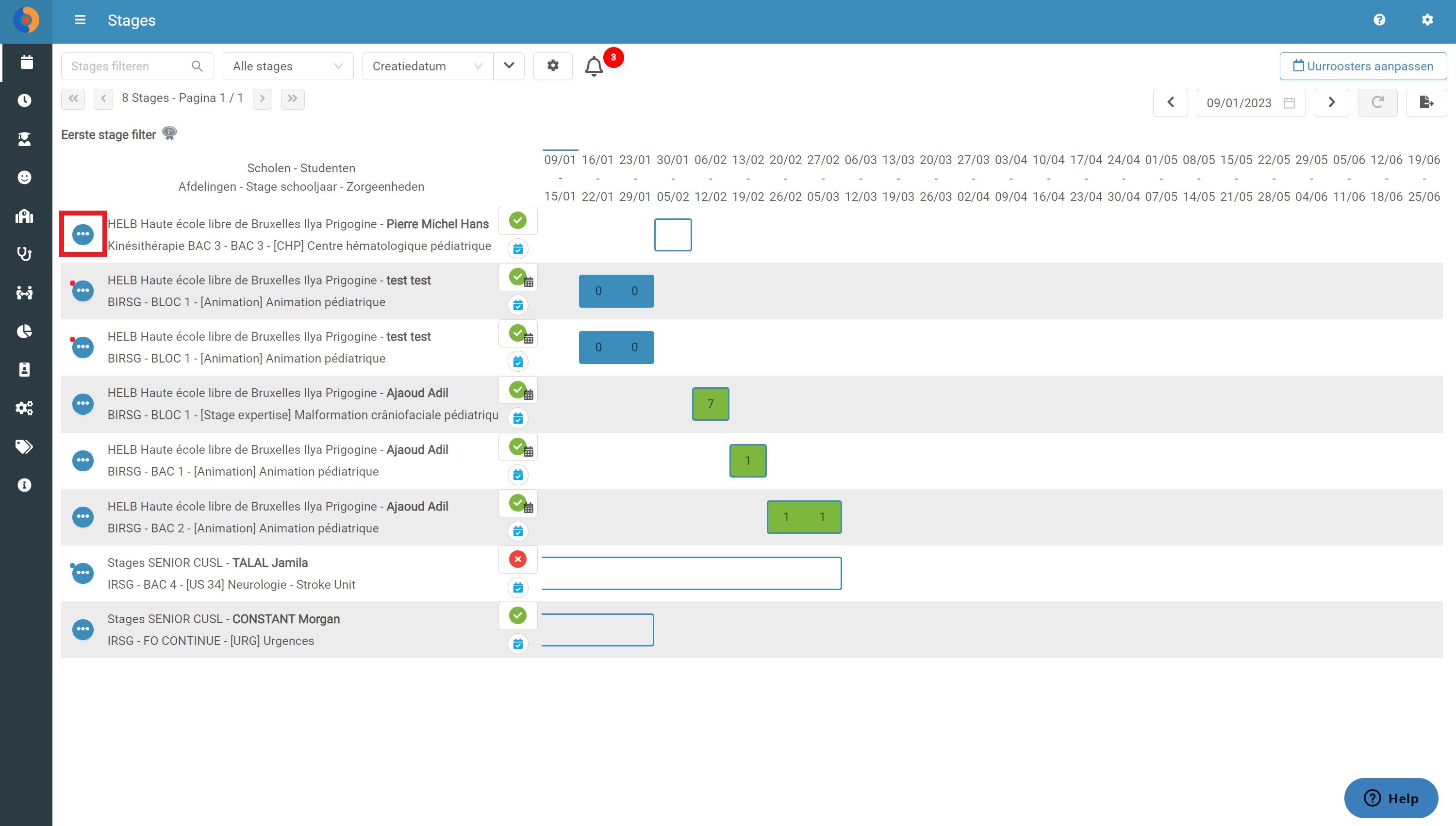
Task: Open actions menu for CONSTANT Morgan stage
Action: [x=83, y=629]
